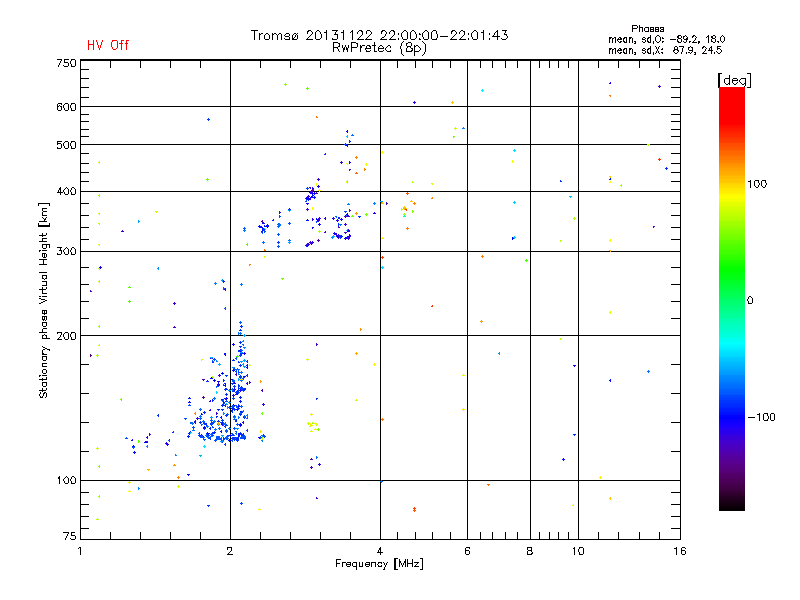This screenshot has height=600, width=800.
Task: Click the y-axis label '300'
Action: tap(66, 252)
